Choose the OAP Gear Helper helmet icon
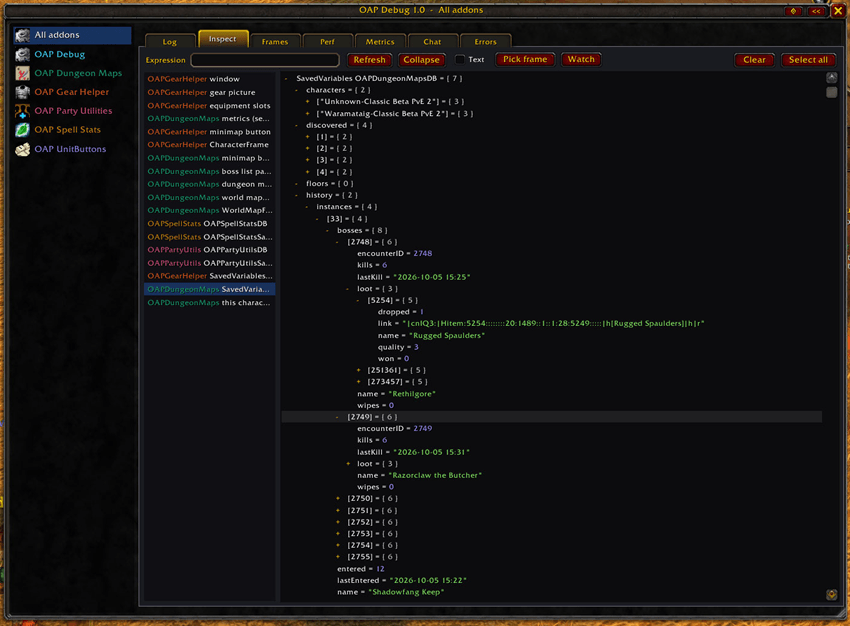Viewport: 850px width, 626px height. pos(22,92)
